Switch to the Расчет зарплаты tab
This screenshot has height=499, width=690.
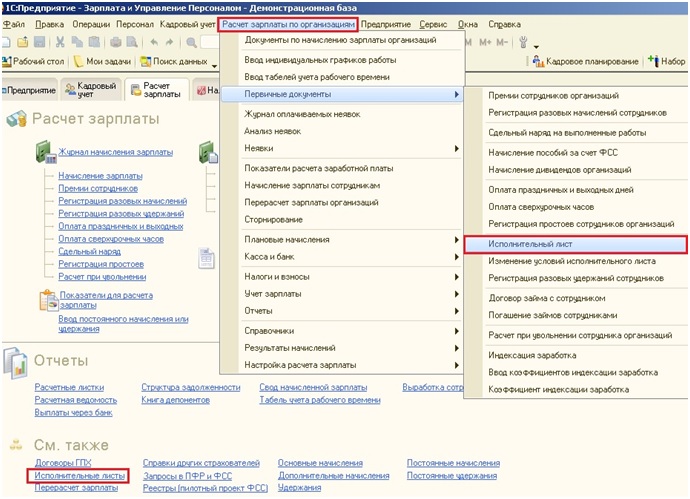[157, 90]
